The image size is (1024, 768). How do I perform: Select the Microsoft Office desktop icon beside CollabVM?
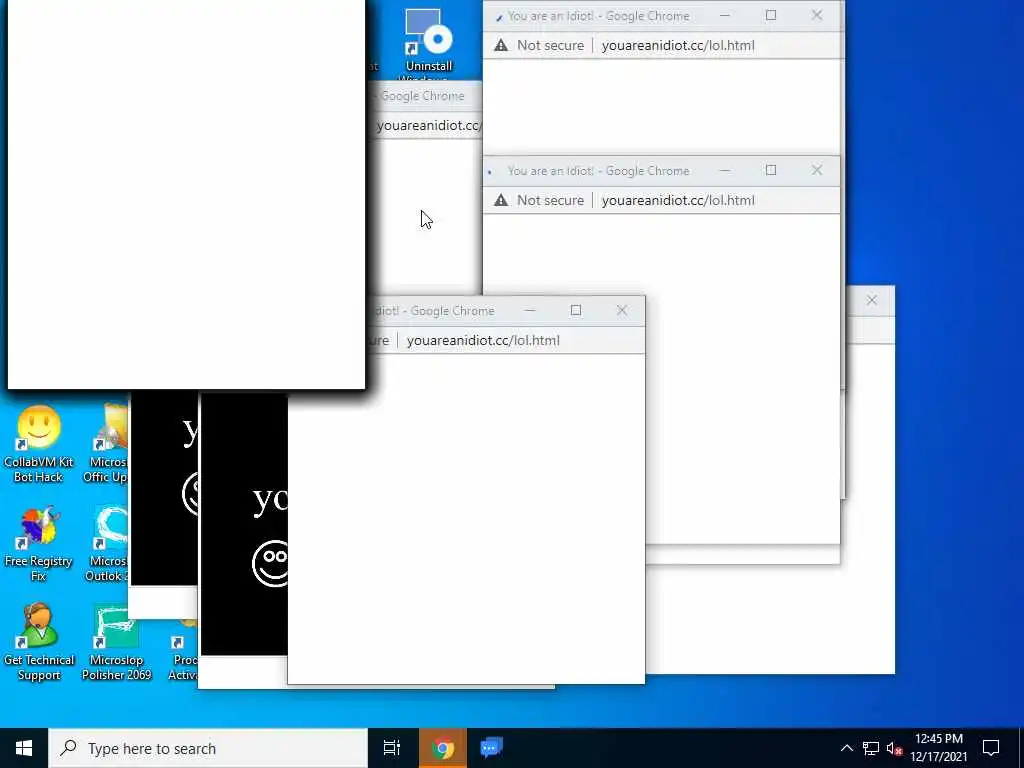pyautogui.click(x=106, y=444)
